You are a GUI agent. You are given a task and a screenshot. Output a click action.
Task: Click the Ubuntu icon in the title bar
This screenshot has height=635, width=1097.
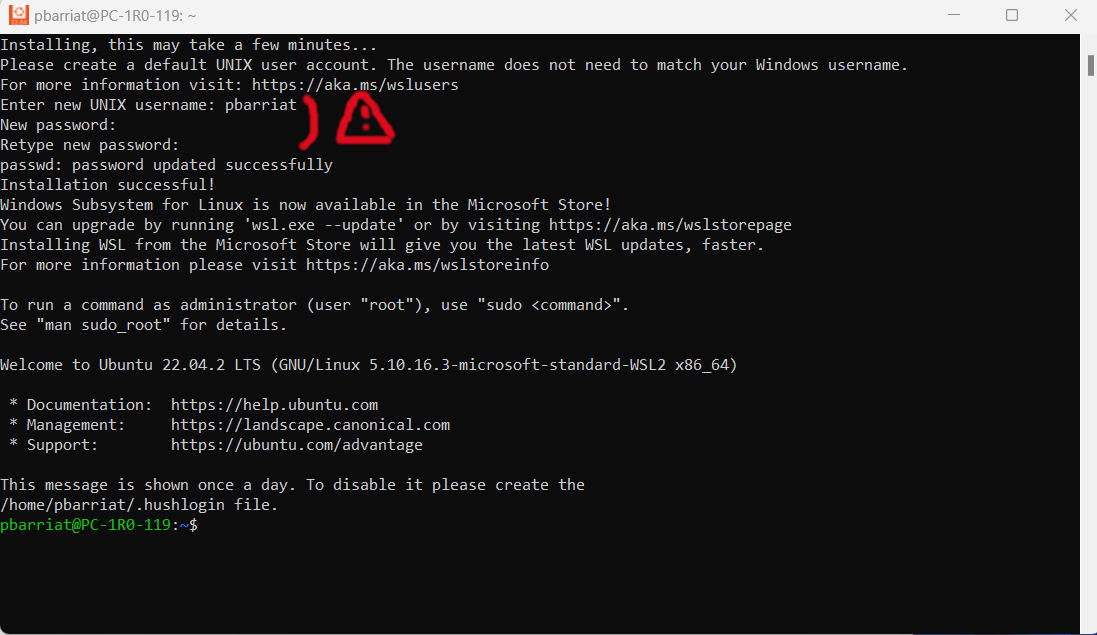click(18, 15)
